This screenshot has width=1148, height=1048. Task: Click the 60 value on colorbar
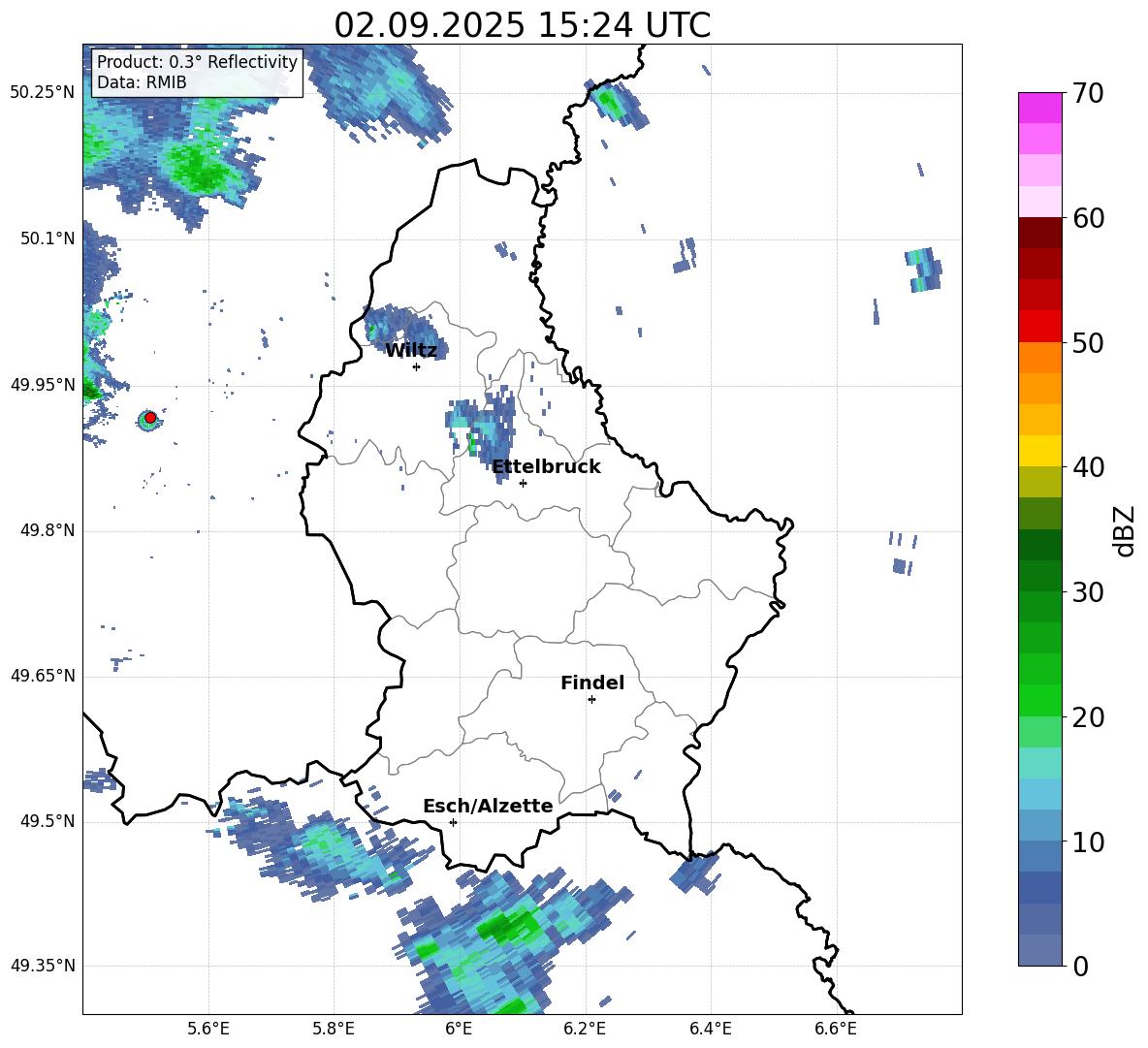pos(1088,218)
